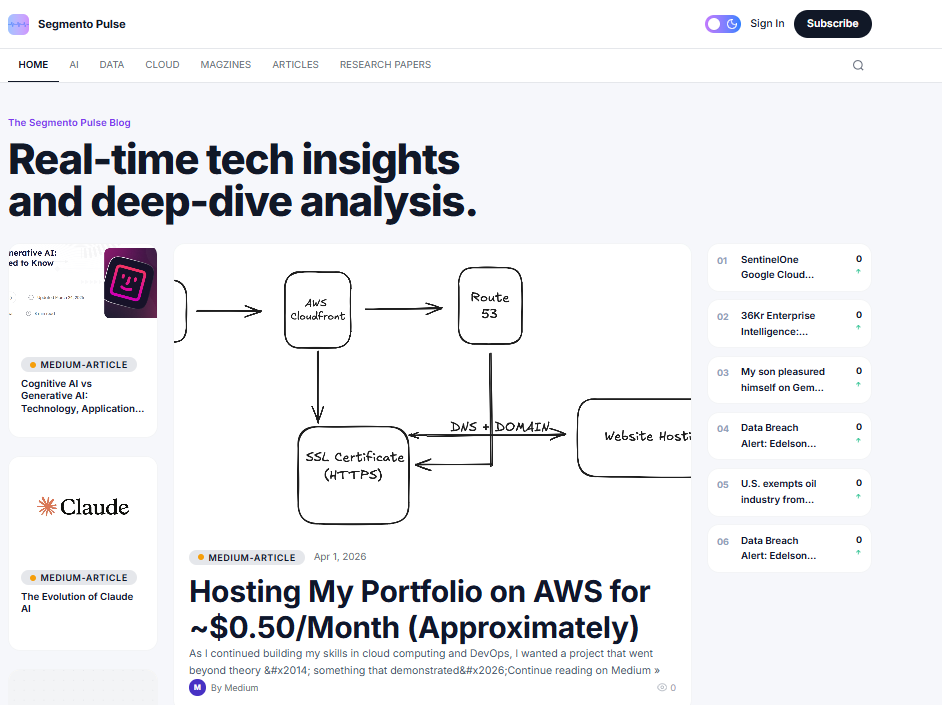942x705 pixels.
Task: Select the RESEARCH PAPERS tab
Action: (385, 65)
